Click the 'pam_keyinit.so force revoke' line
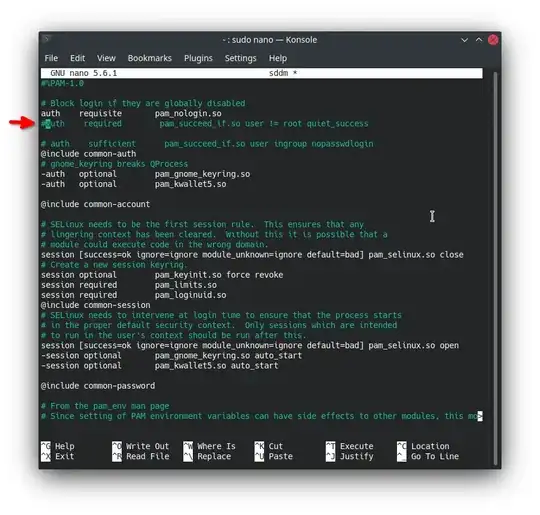 (162, 275)
